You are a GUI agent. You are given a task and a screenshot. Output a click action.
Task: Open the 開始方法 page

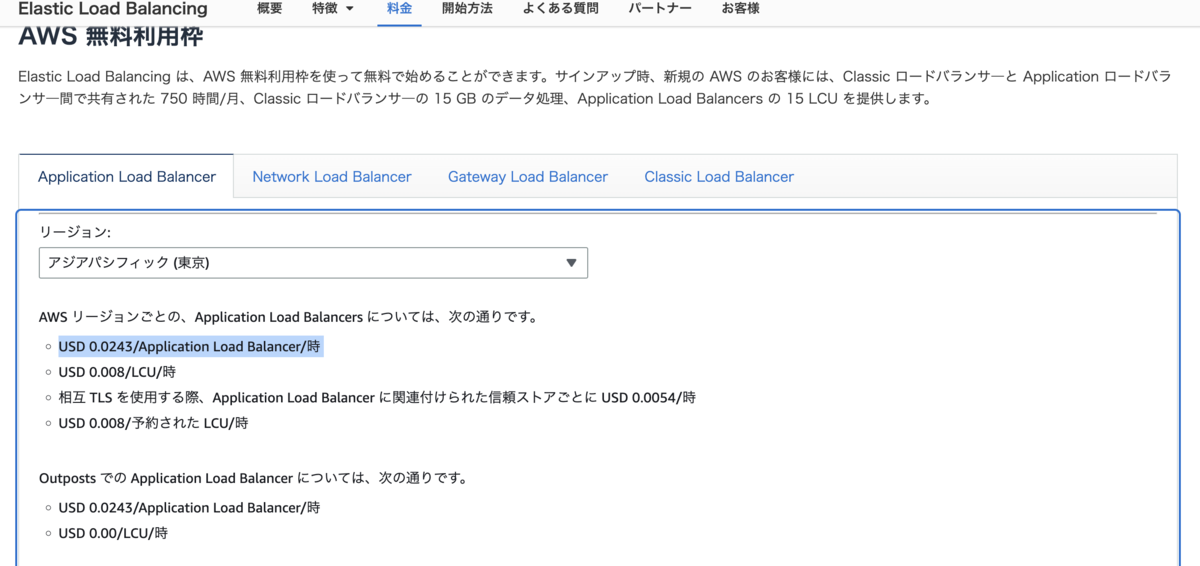(x=467, y=9)
